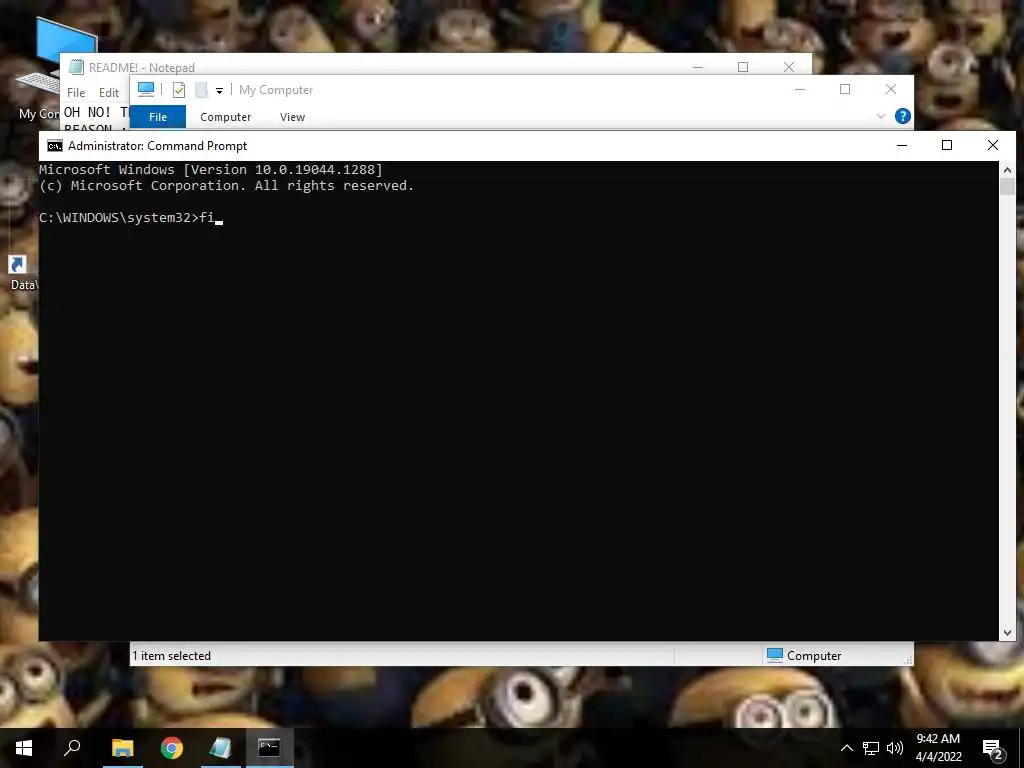Open File Explorer from taskbar
Screen dimensions: 1024x768
pos(122,748)
